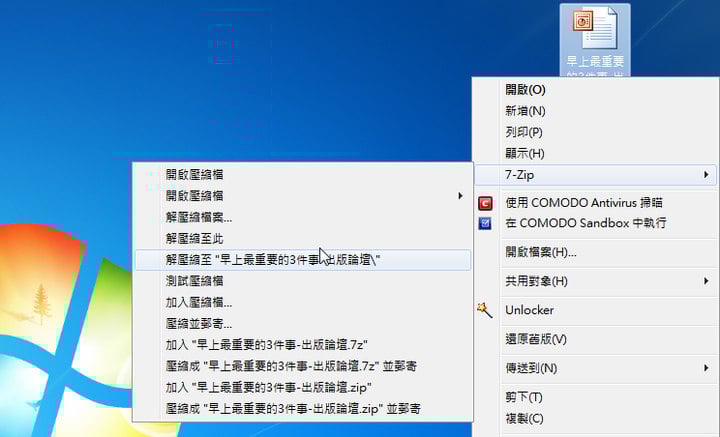720x437 pixels.
Task: Click the COMODO Sandbox blue icon
Action: click(485, 224)
